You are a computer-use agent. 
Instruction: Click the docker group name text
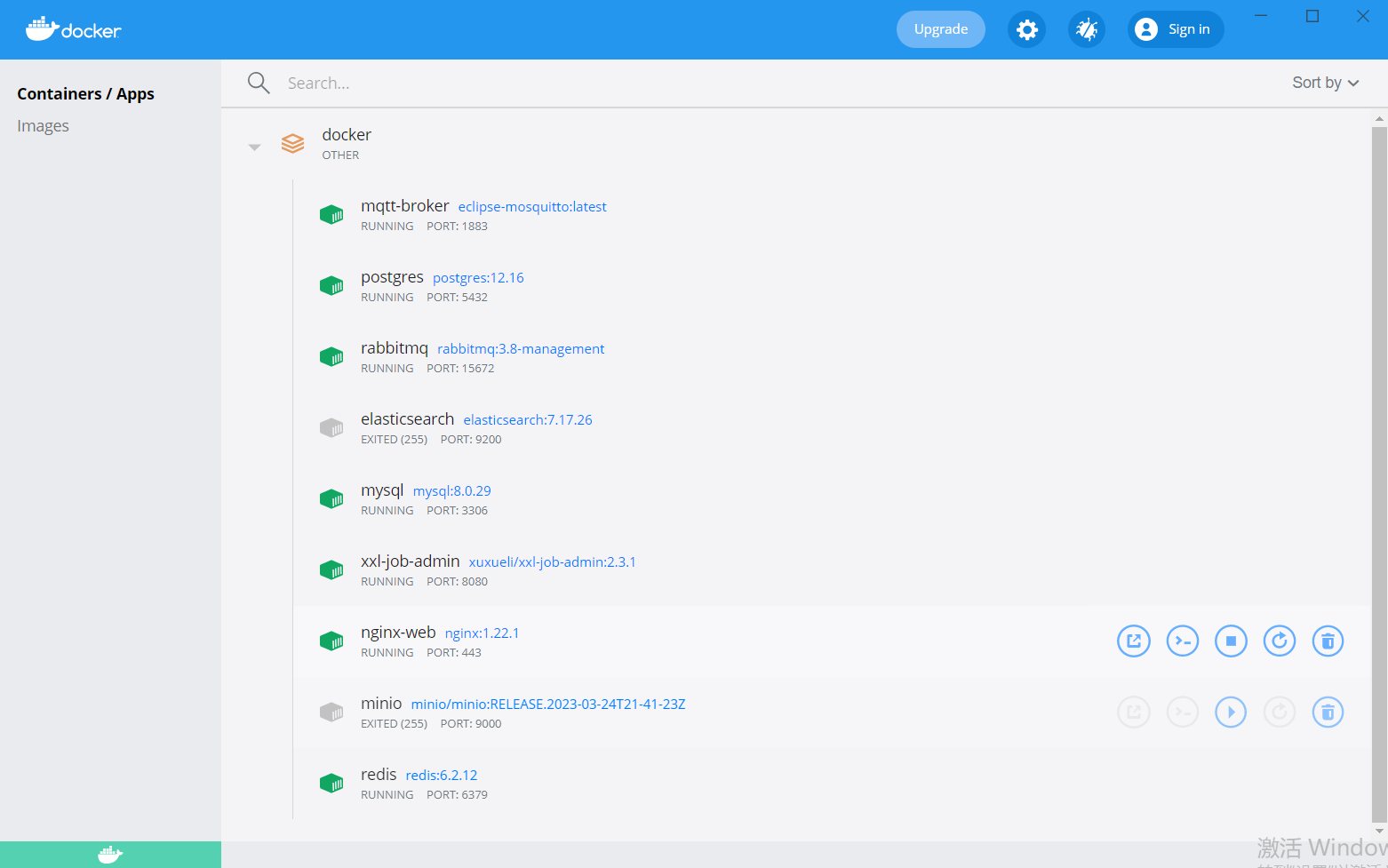(347, 134)
